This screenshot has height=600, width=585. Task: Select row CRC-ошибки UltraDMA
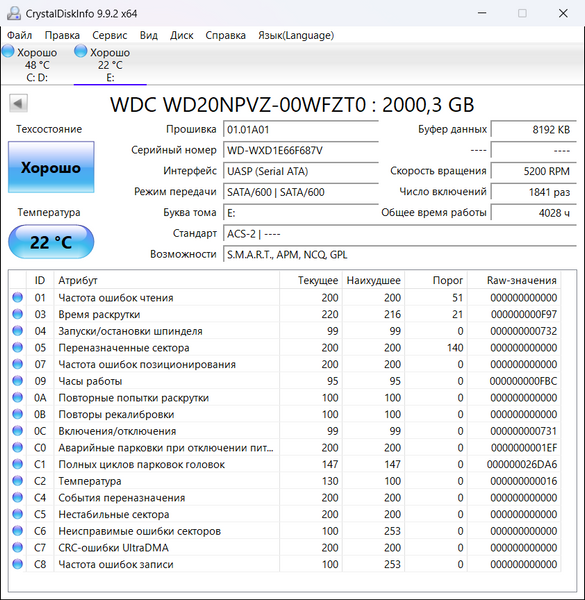point(285,548)
